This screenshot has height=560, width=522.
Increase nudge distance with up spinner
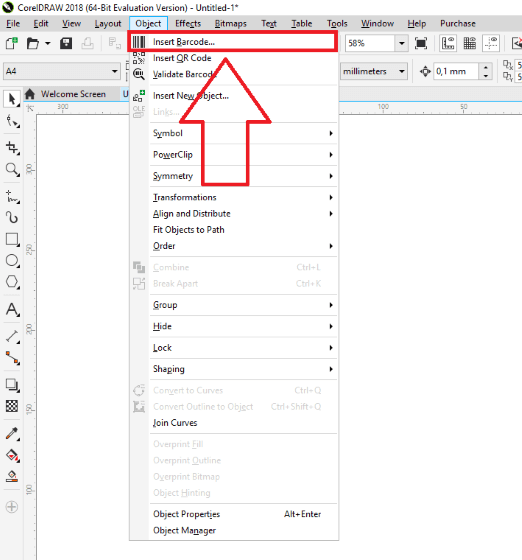(x=485, y=67)
